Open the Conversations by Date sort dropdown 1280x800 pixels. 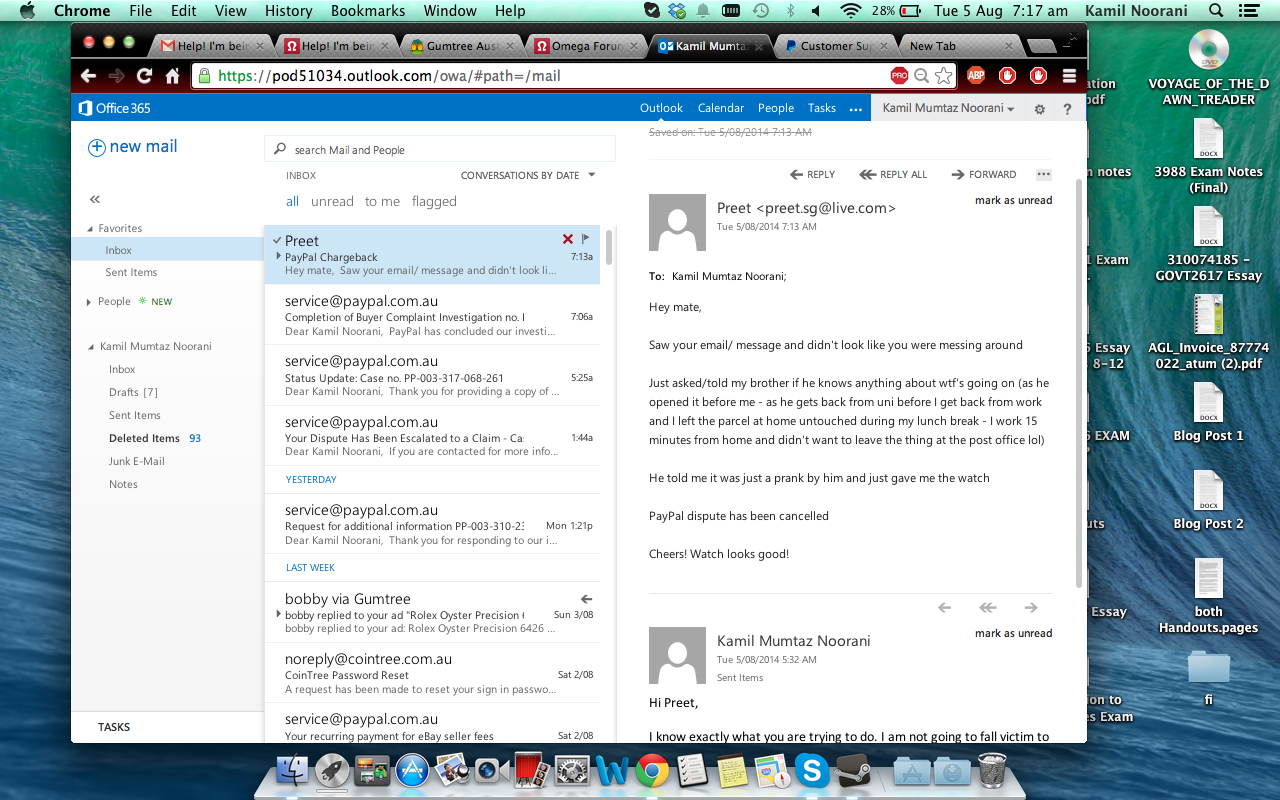527,175
